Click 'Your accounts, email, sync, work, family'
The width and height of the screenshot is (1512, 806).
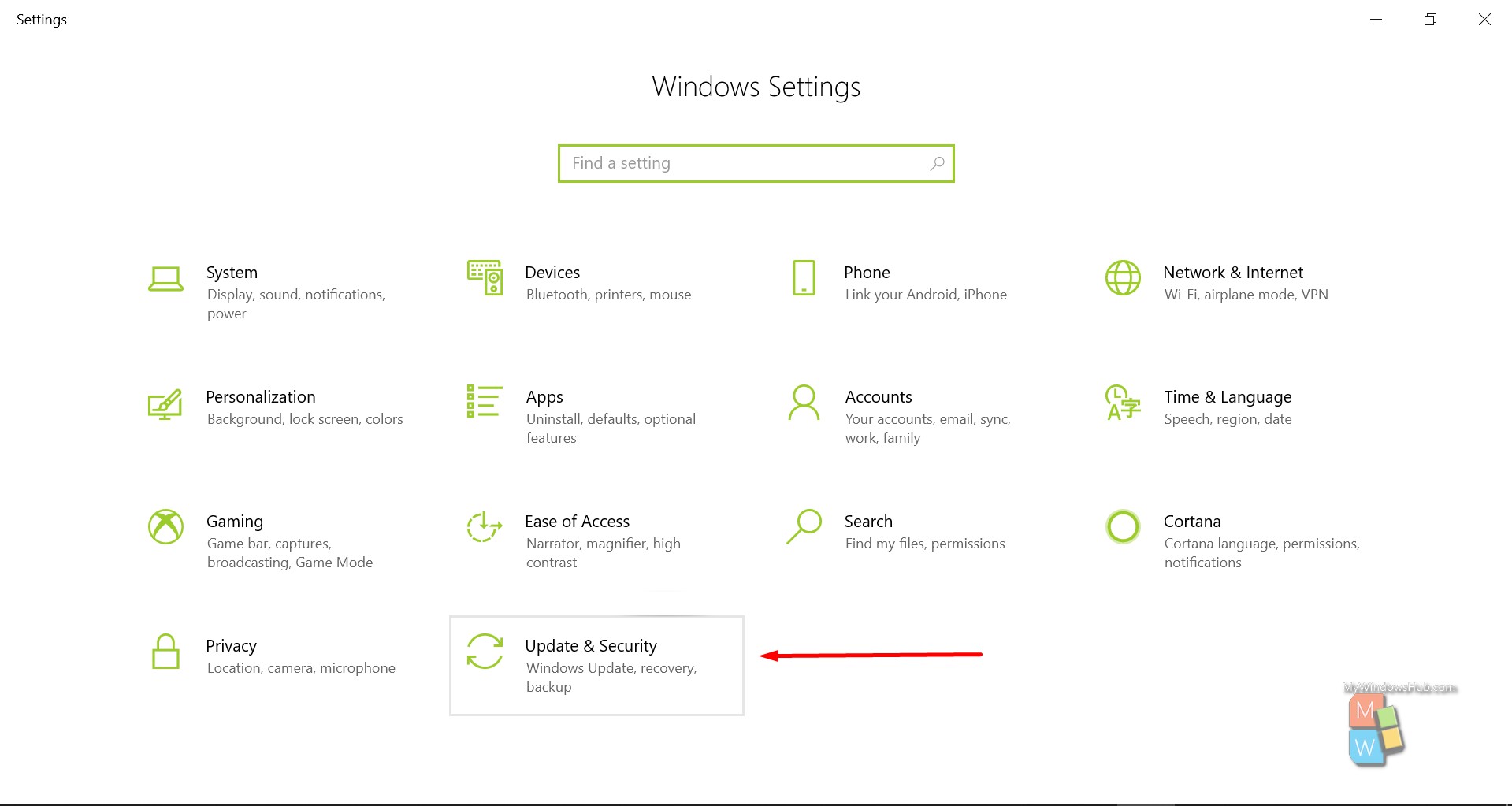click(927, 429)
